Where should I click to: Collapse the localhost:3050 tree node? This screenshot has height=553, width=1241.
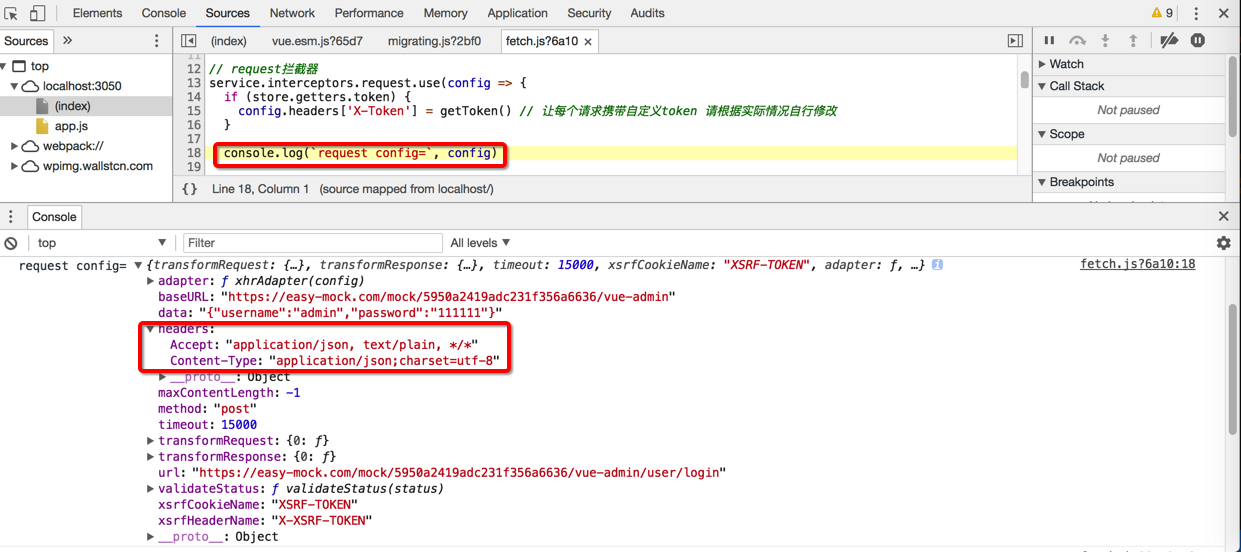click(14, 86)
